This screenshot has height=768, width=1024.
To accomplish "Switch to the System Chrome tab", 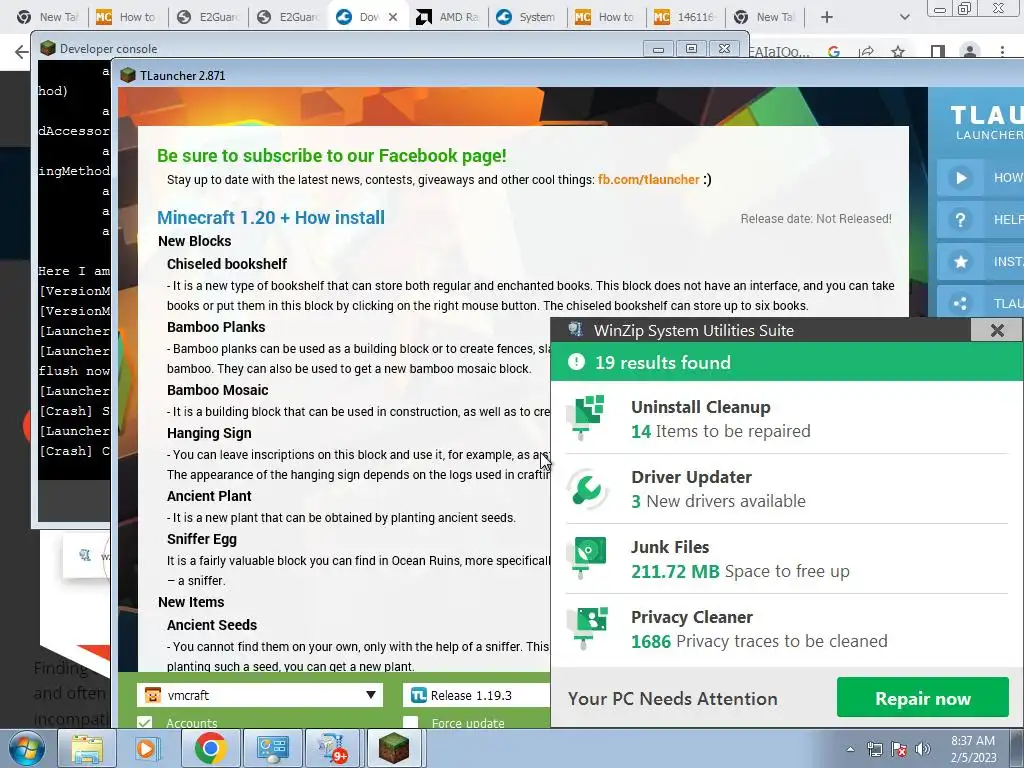I will [527, 17].
